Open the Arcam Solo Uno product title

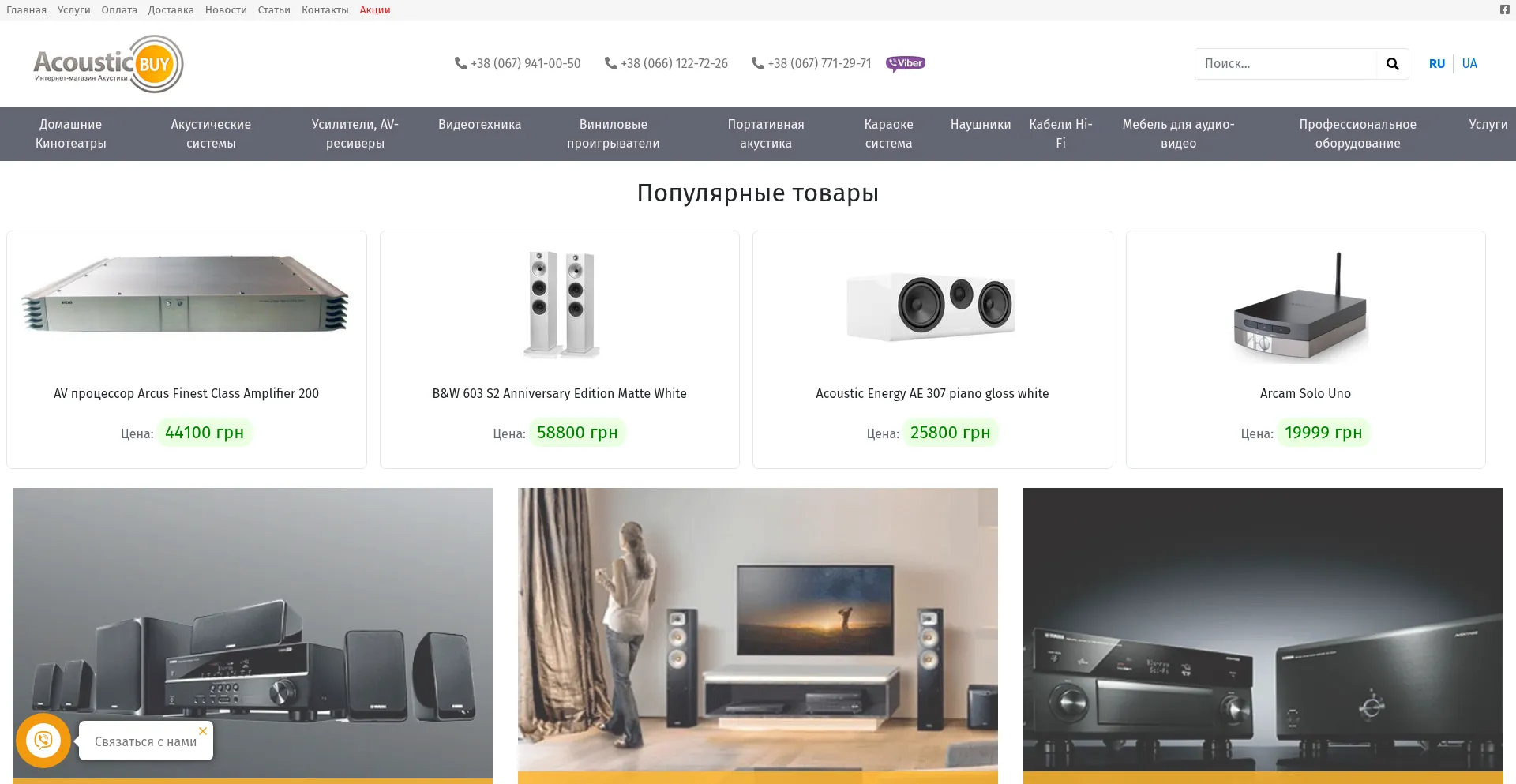pyautogui.click(x=1305, y=393)
